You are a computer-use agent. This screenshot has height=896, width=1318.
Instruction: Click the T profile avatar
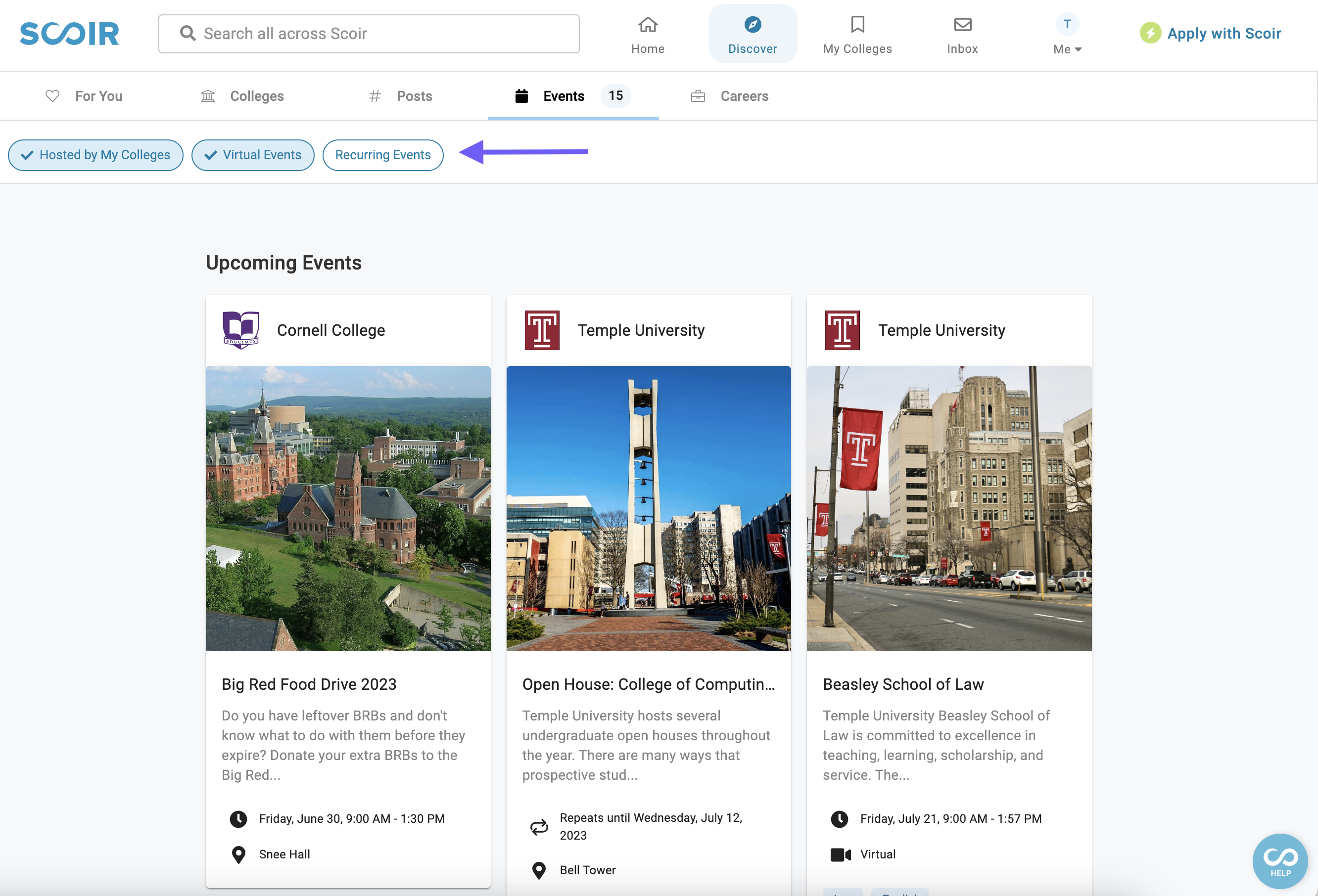point(1067,24)
